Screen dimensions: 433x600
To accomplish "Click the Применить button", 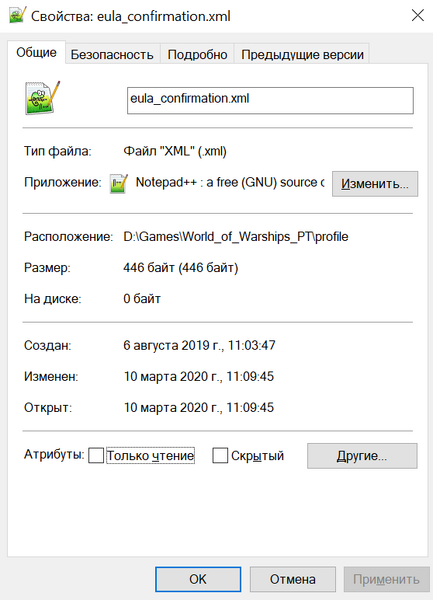I will pyautogui.click(x=386, y=579).
